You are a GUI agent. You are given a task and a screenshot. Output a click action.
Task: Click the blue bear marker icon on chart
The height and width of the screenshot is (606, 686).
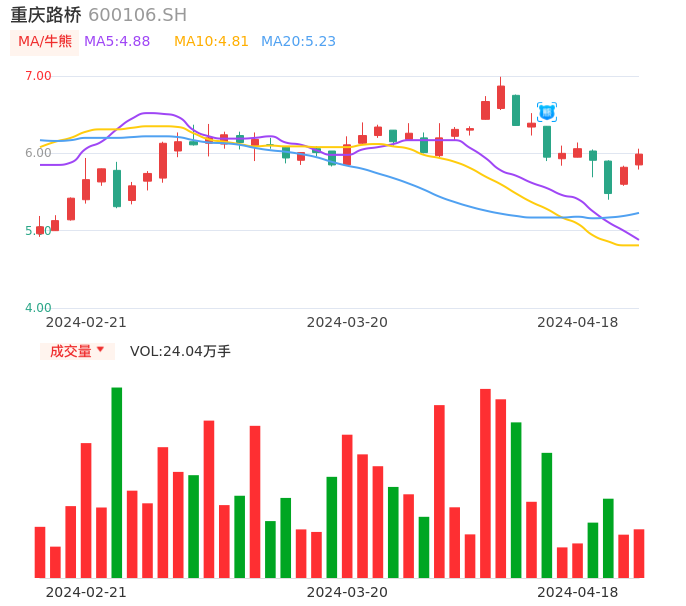pos(546,112)
